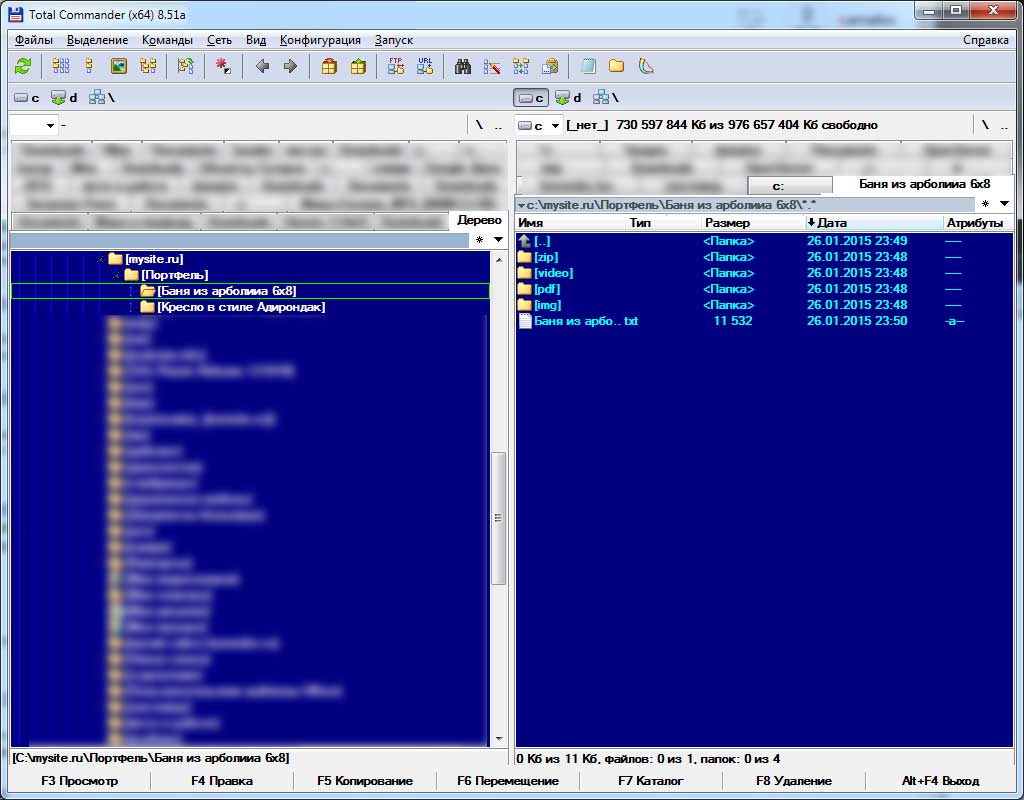Click the last icon on the toolbar

pos(646,66)
